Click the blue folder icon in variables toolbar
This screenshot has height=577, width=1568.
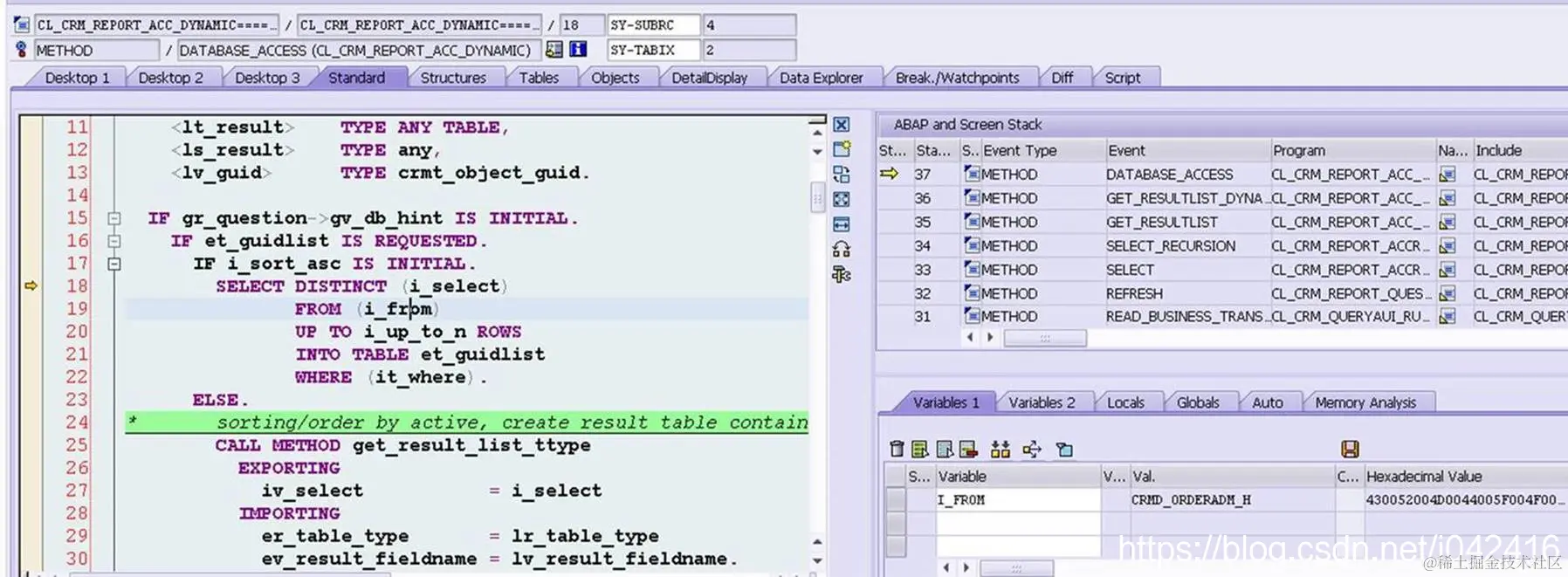click(x=1063, y=450)
